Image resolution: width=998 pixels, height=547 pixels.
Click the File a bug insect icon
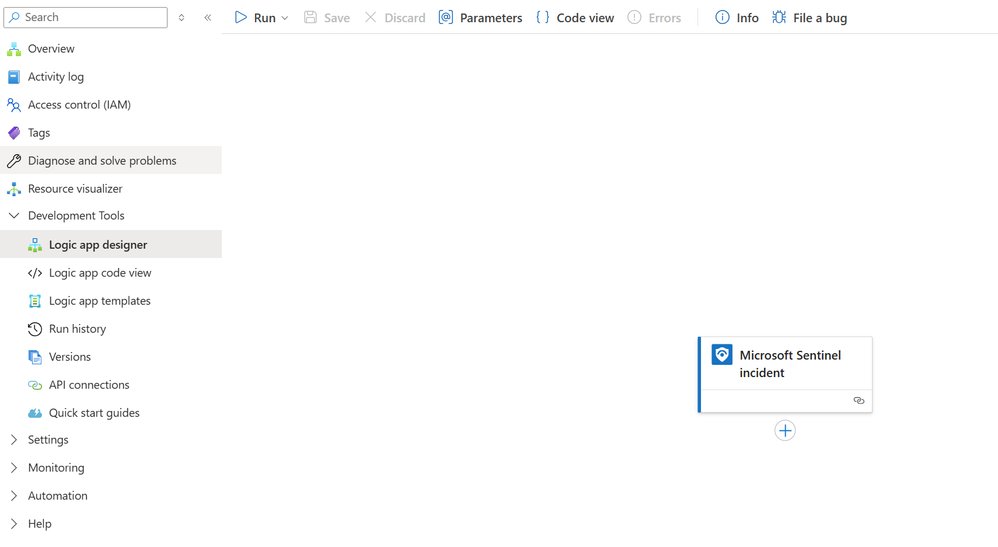point(779,17)
